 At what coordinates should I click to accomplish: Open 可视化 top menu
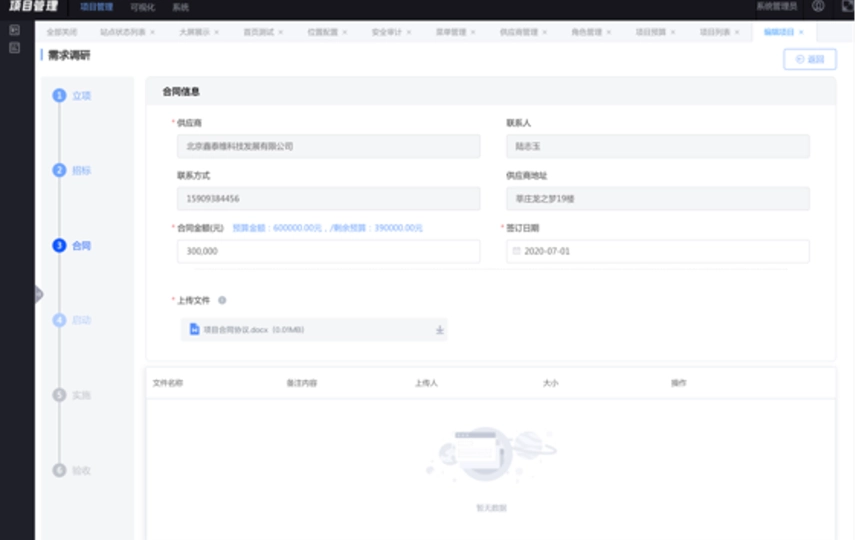[x=142, y=7]
